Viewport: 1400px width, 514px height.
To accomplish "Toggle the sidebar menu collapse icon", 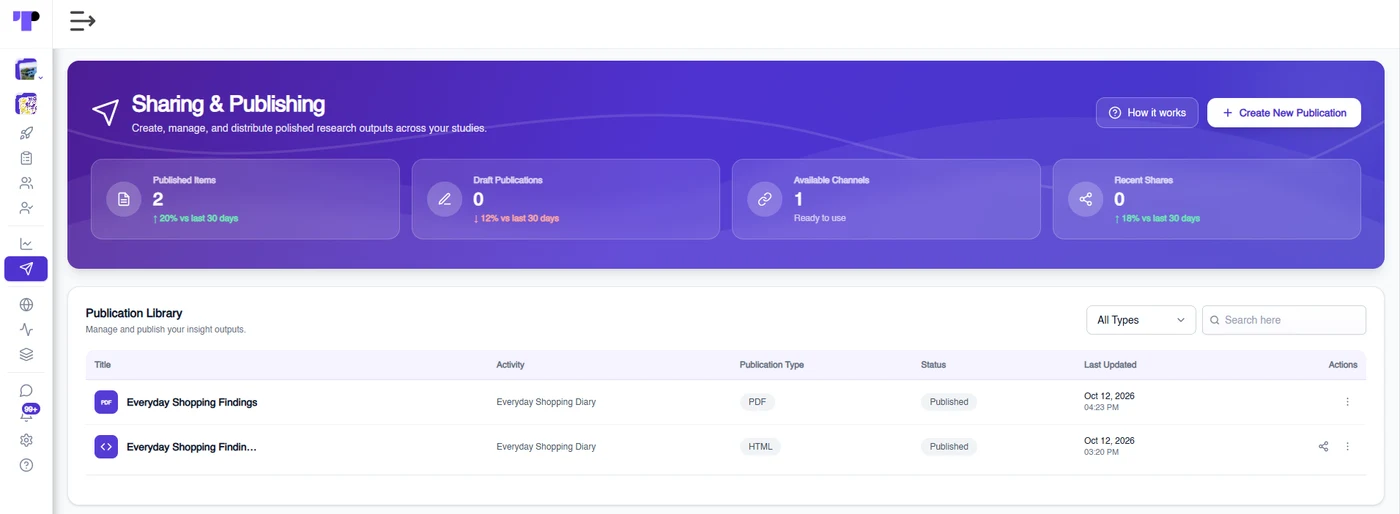I will [83, 21].
